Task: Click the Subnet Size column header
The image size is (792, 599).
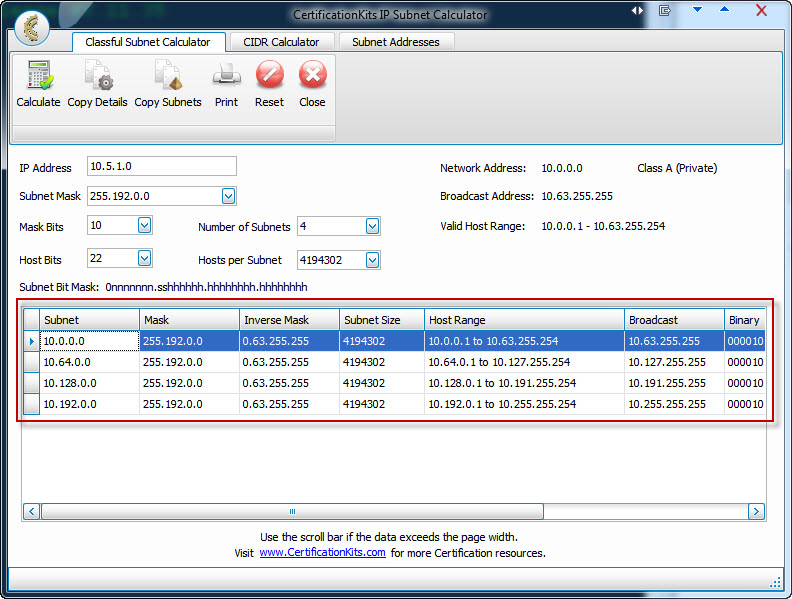Action: [382, 320]
